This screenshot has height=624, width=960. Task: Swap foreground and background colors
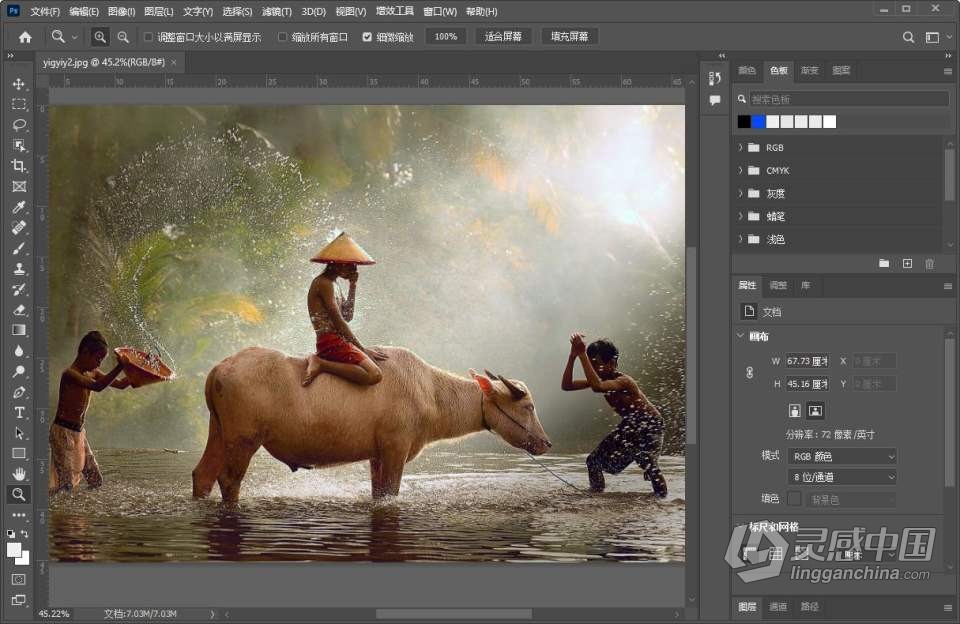point(24,534)
